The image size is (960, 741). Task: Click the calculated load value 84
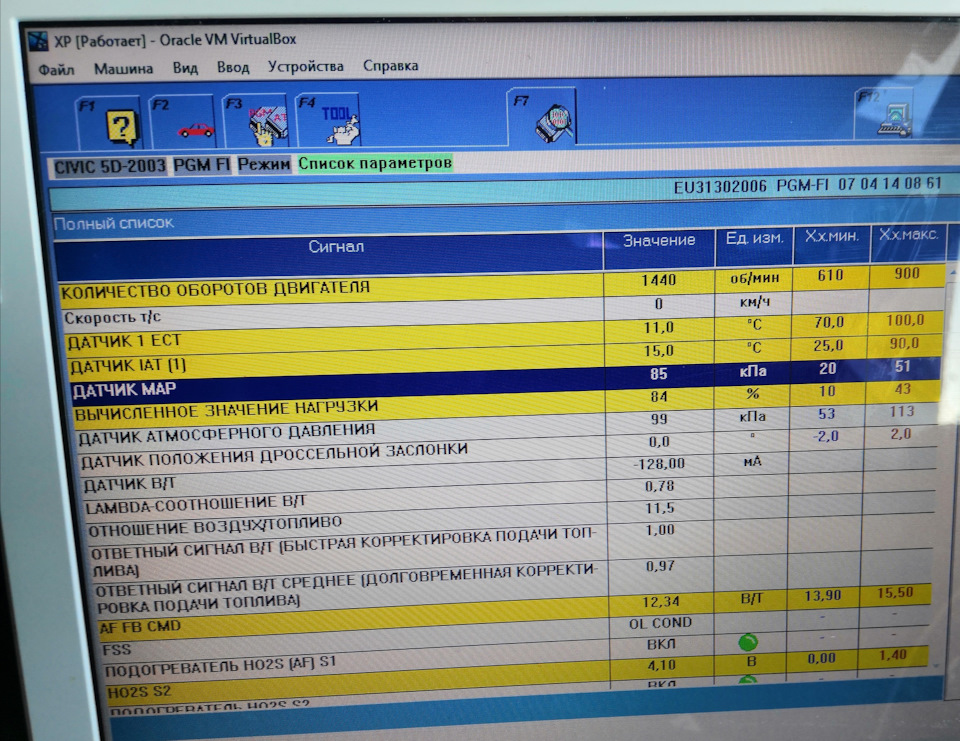pyautogui.click(x=659, y=397)
